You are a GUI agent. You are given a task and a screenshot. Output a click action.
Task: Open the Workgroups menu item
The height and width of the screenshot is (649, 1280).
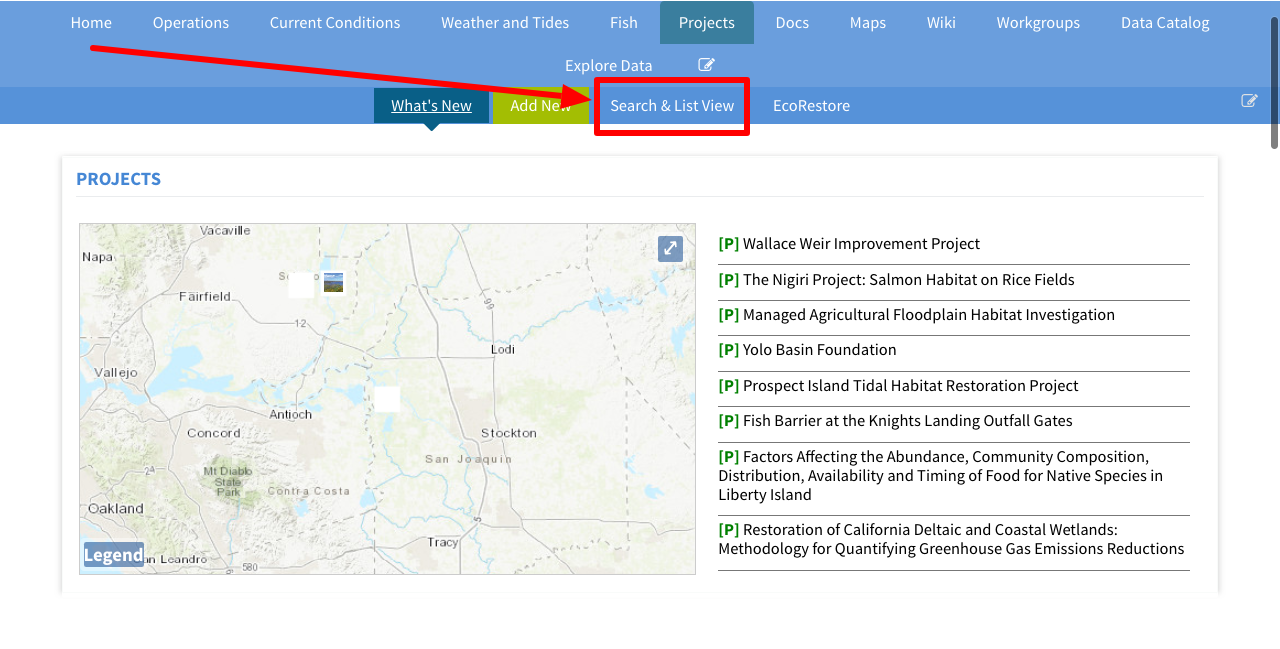pos(1038,23)
